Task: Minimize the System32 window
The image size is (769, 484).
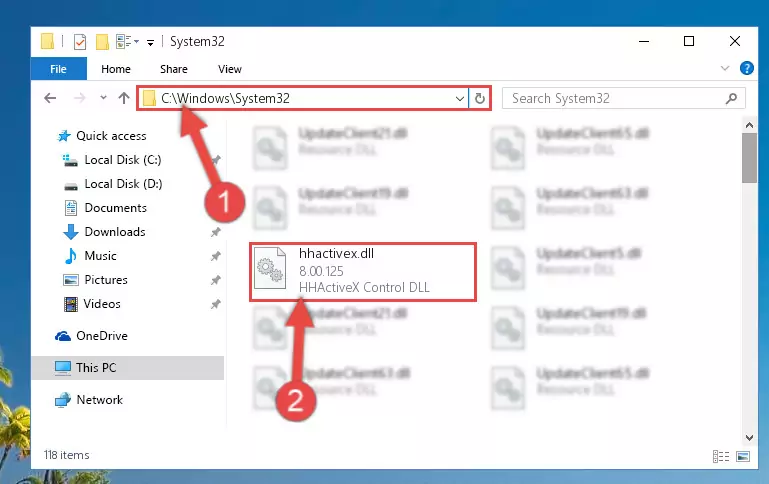Action: [x=644, y=41]
